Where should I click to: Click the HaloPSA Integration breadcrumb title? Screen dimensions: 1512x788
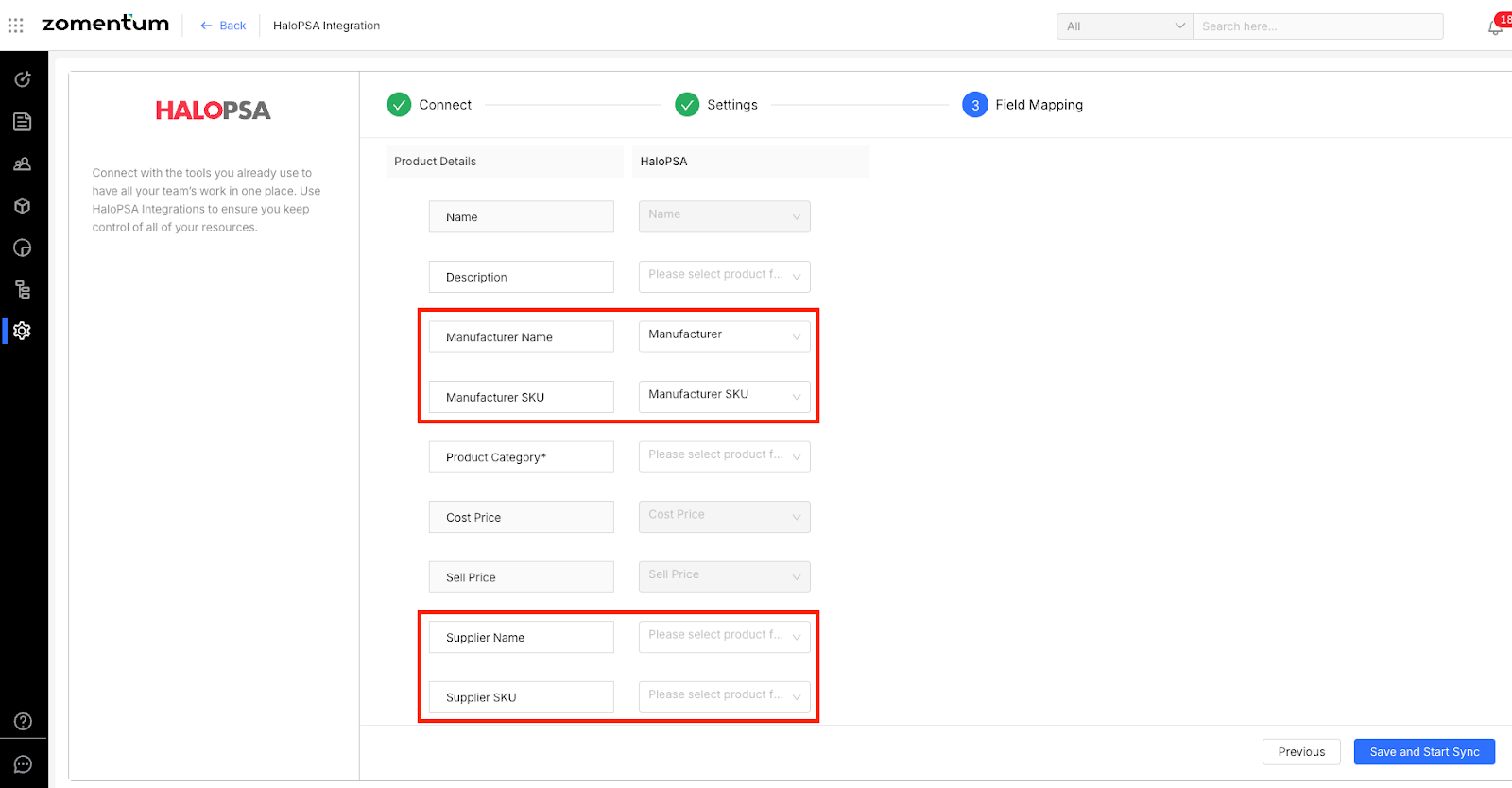pyautogui.click(x=327, y=26)
